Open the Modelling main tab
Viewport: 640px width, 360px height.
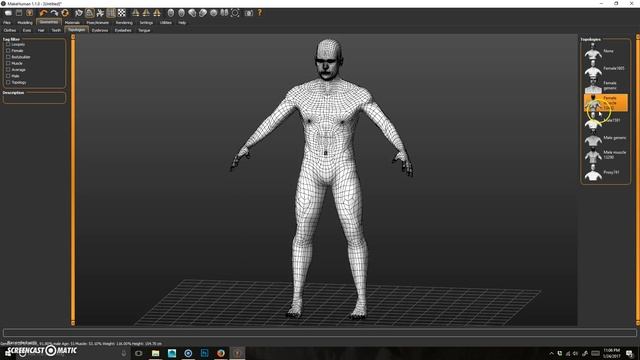click(x=25, y=23)
